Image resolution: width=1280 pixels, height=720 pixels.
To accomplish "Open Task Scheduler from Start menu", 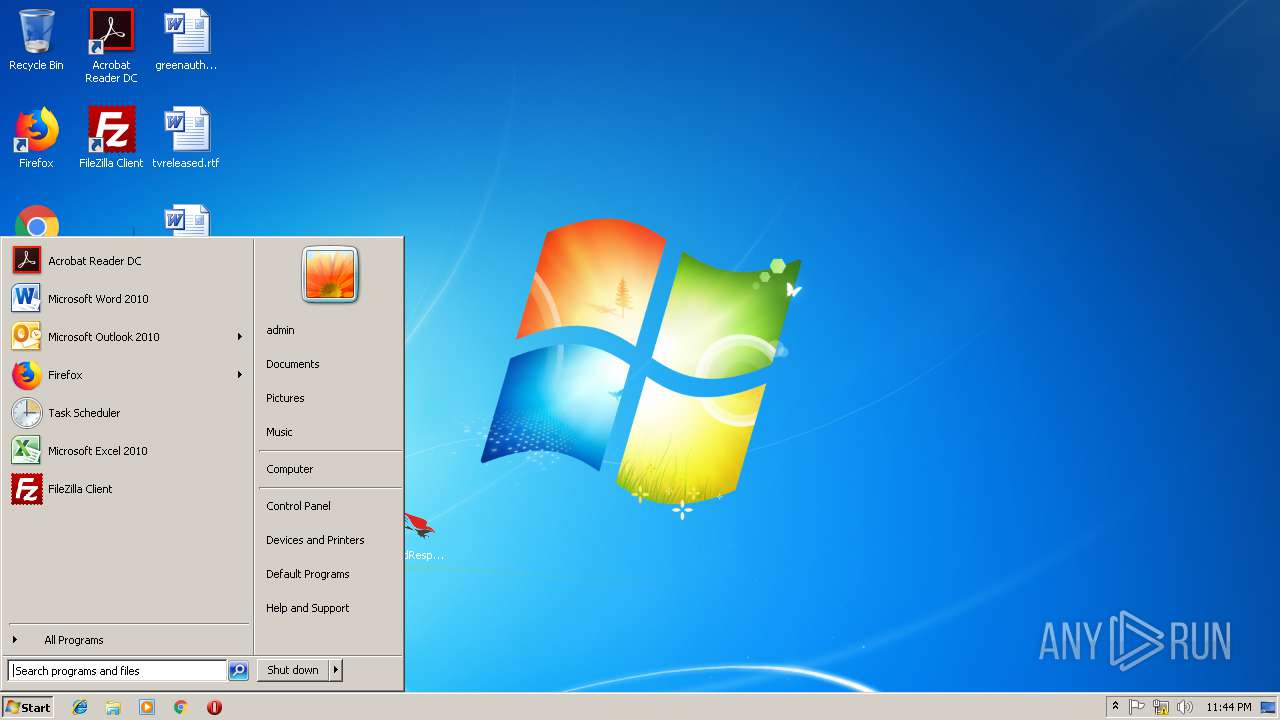I will (x=127, y=413).
